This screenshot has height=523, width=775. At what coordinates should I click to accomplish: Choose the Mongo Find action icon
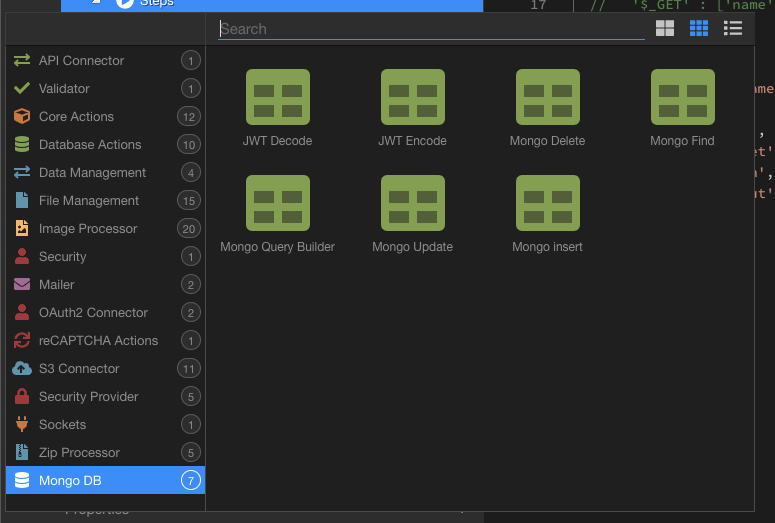tap(683, 97)
